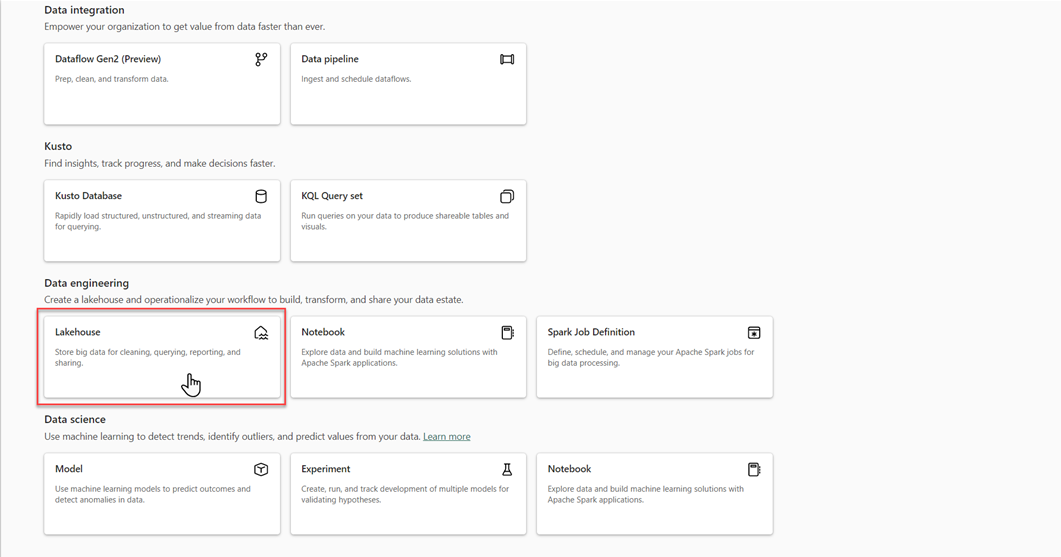Click "Use machine learning models to predict" text

(x=153, y=494)
